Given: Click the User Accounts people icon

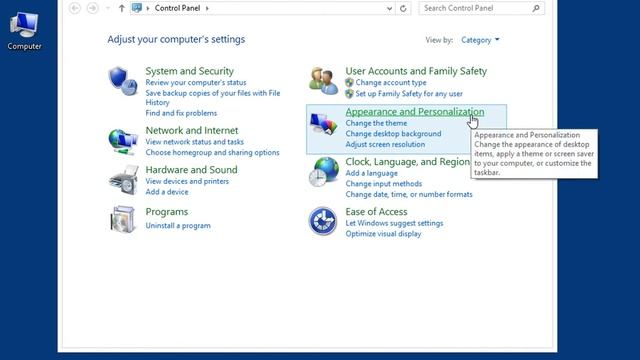Looking at the screenshot, I should [323, 81].
